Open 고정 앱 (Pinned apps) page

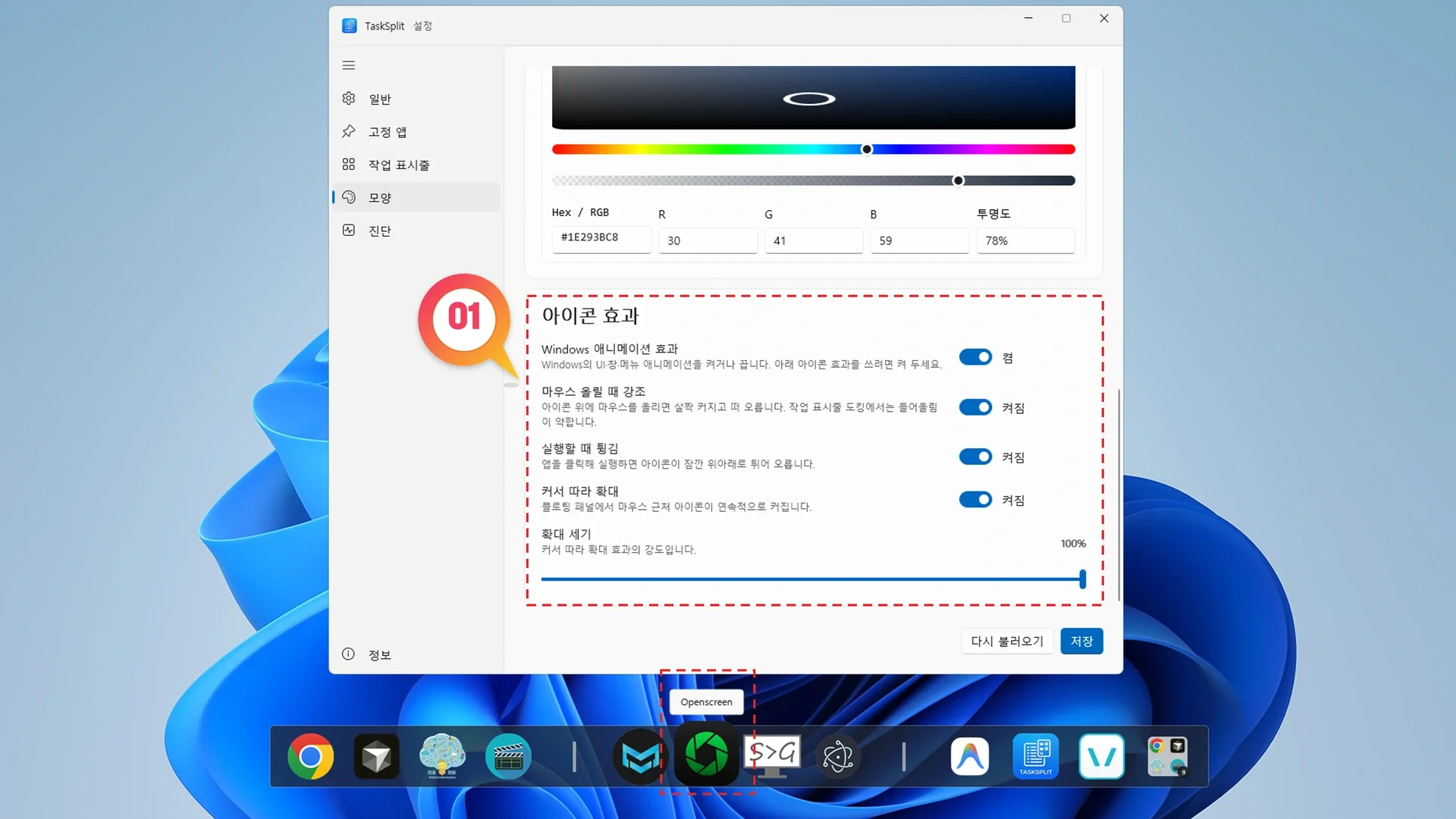tap(416, 132)
